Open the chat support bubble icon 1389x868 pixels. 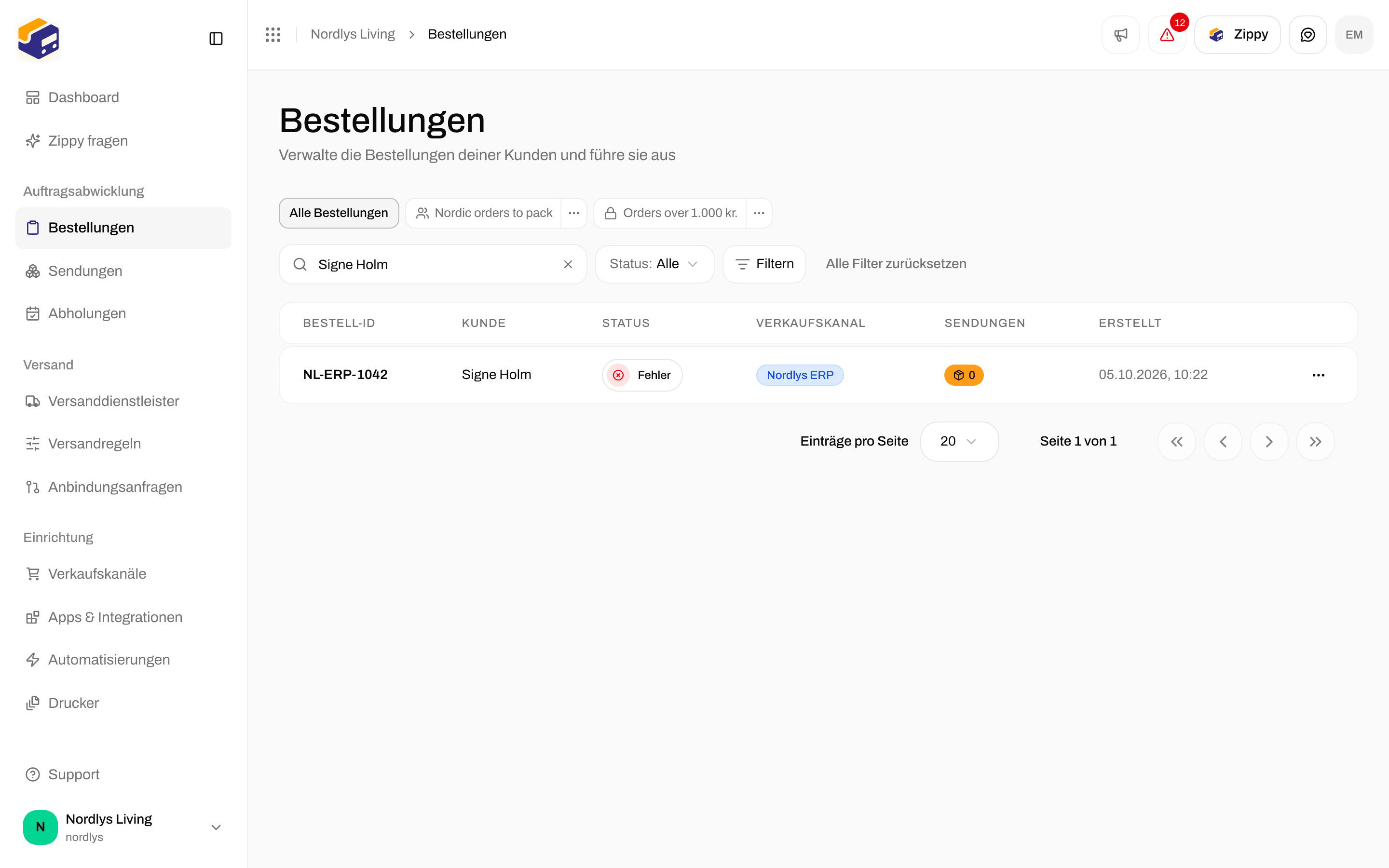tap(1307, 34)
